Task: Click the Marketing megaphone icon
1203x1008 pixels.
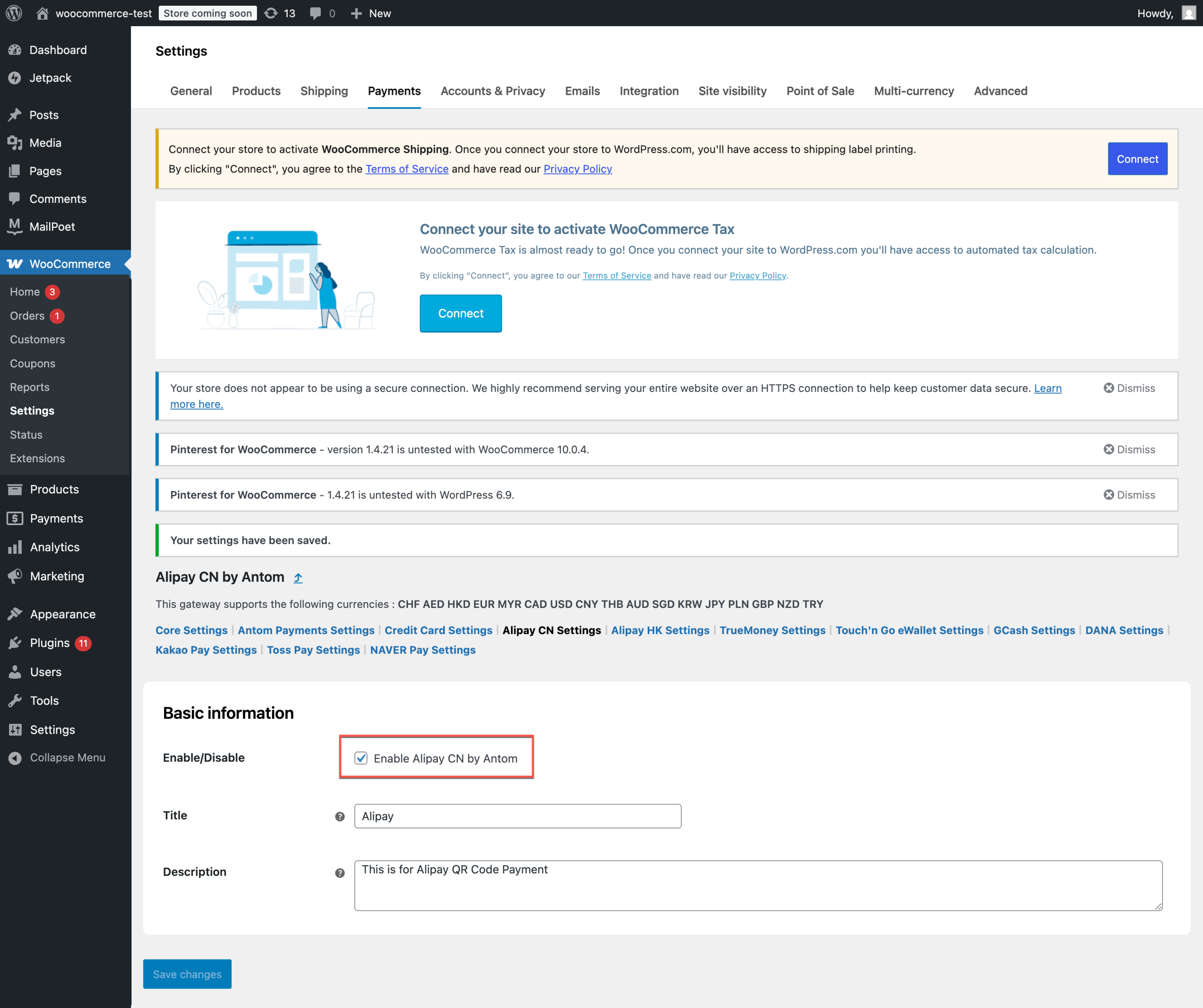Action: [x=15, y=576]
